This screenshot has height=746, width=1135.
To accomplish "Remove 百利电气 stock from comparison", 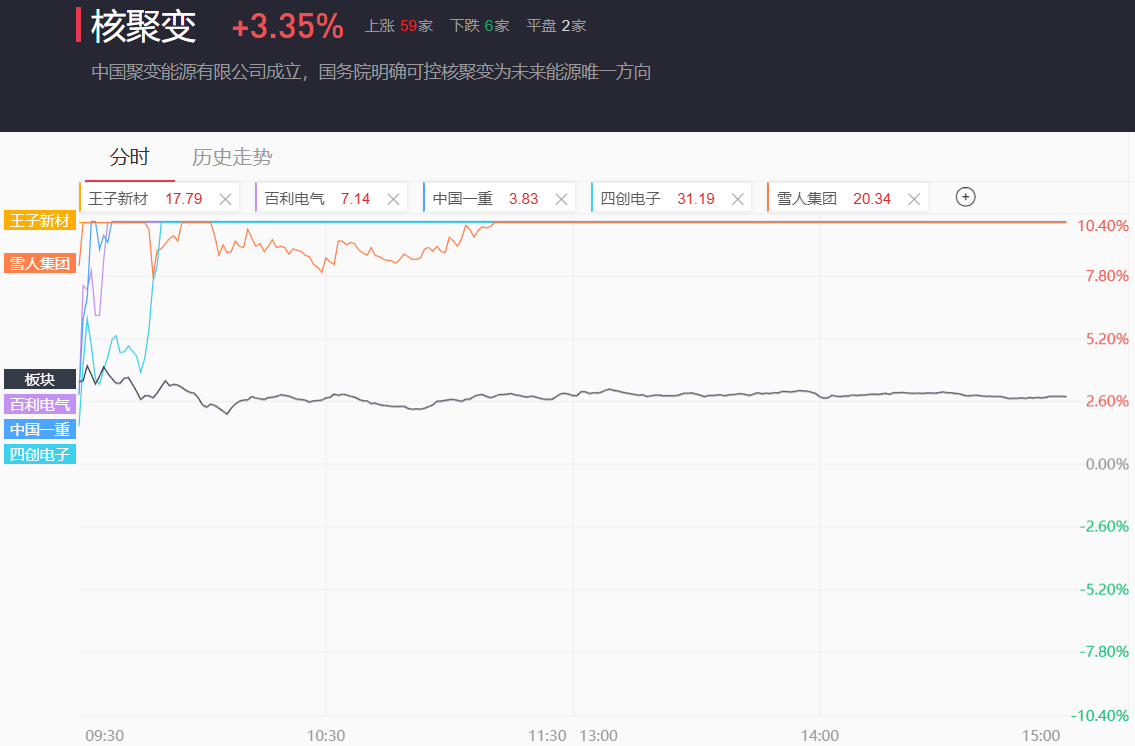I will pyautogui.click(x=393, y=199).
